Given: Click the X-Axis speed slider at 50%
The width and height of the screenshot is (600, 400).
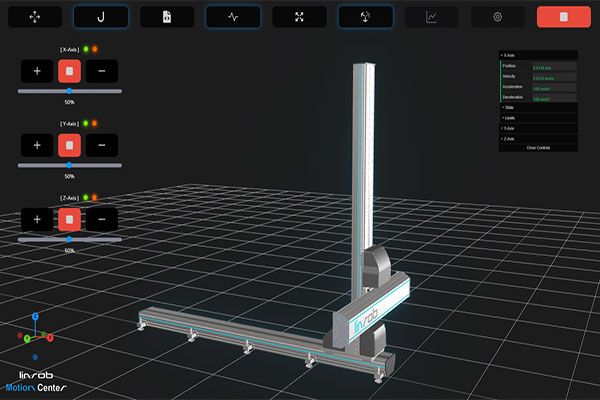Looking at the screenshot, I should click(x=69, y=91).
